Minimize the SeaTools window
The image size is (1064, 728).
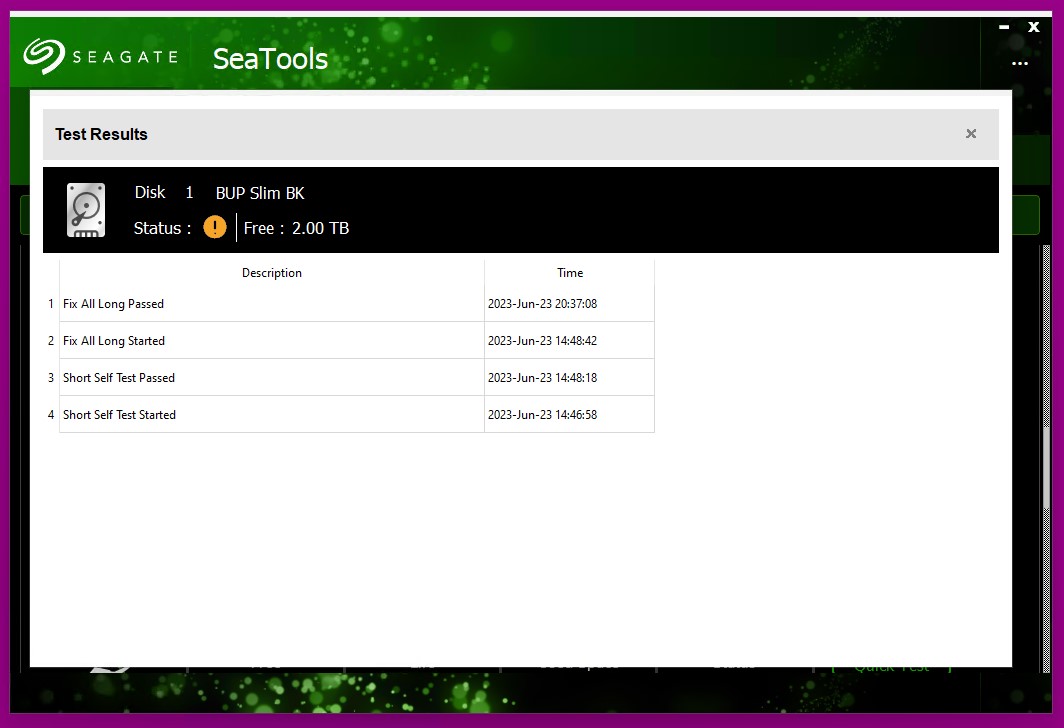[x=1004, y=28]
